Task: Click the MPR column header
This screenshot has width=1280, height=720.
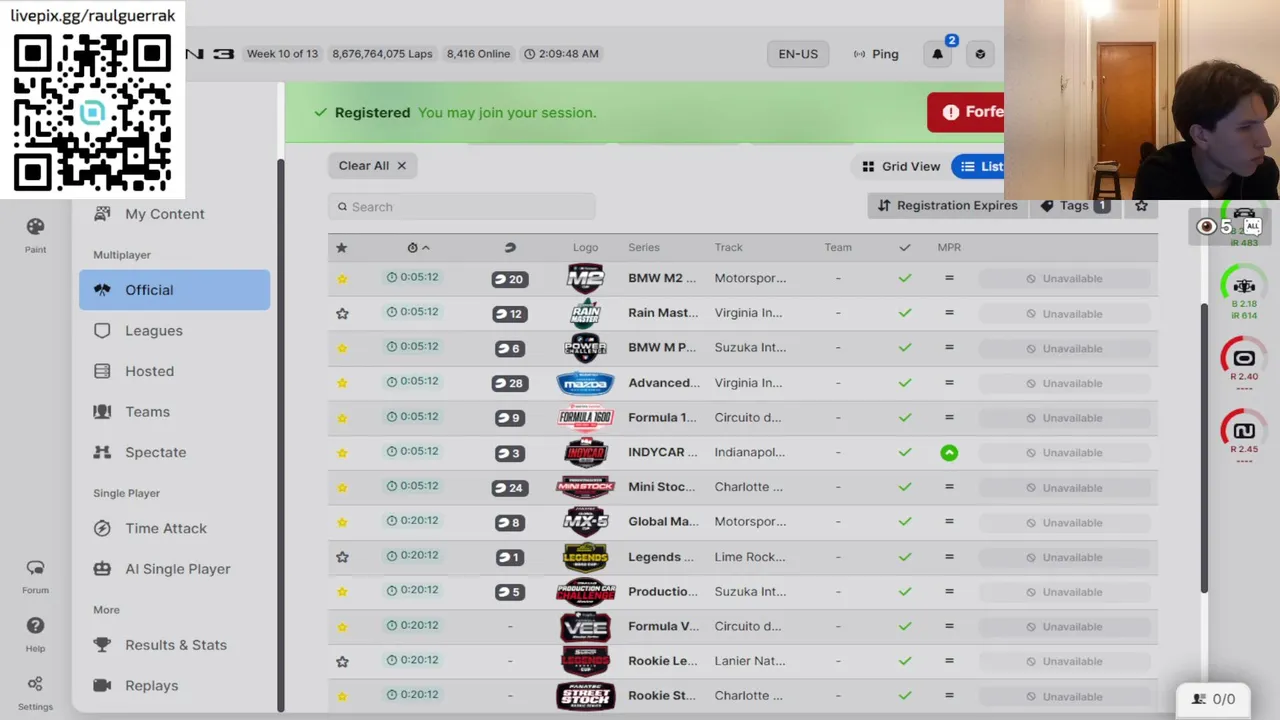Action: 949,247
